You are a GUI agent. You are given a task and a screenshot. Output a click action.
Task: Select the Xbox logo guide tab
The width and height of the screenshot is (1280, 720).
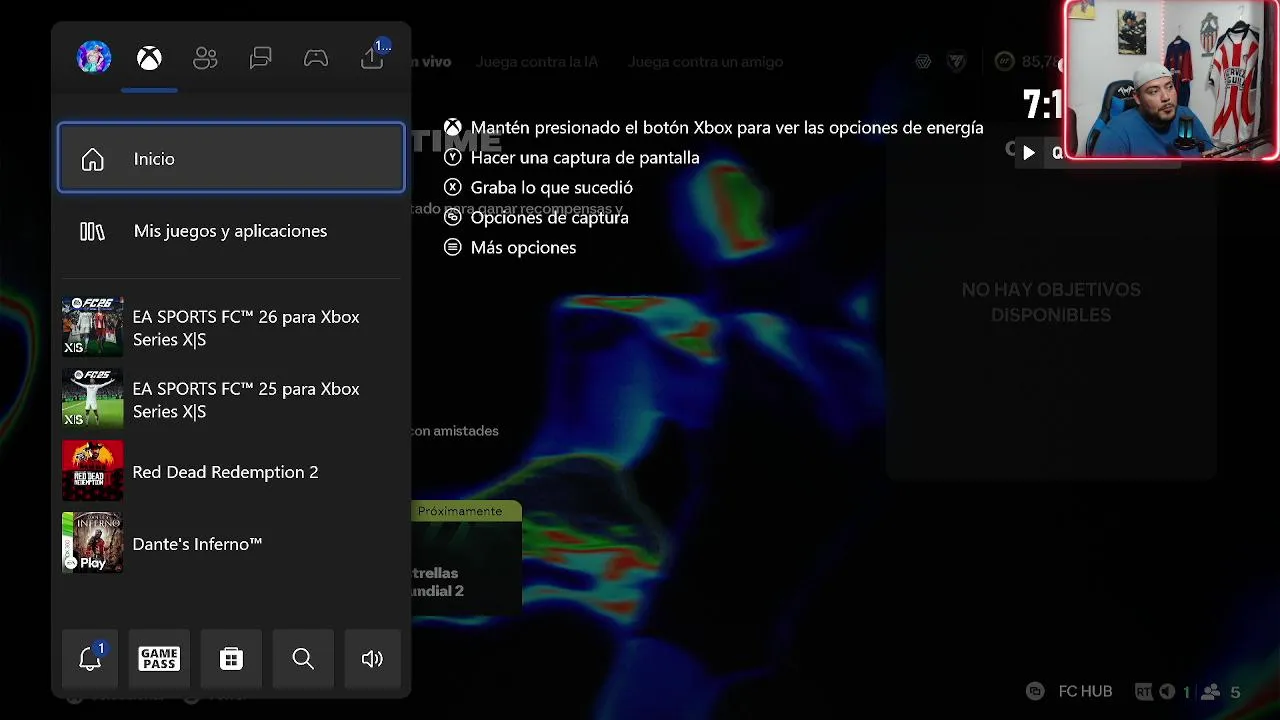tap(149, 59)
